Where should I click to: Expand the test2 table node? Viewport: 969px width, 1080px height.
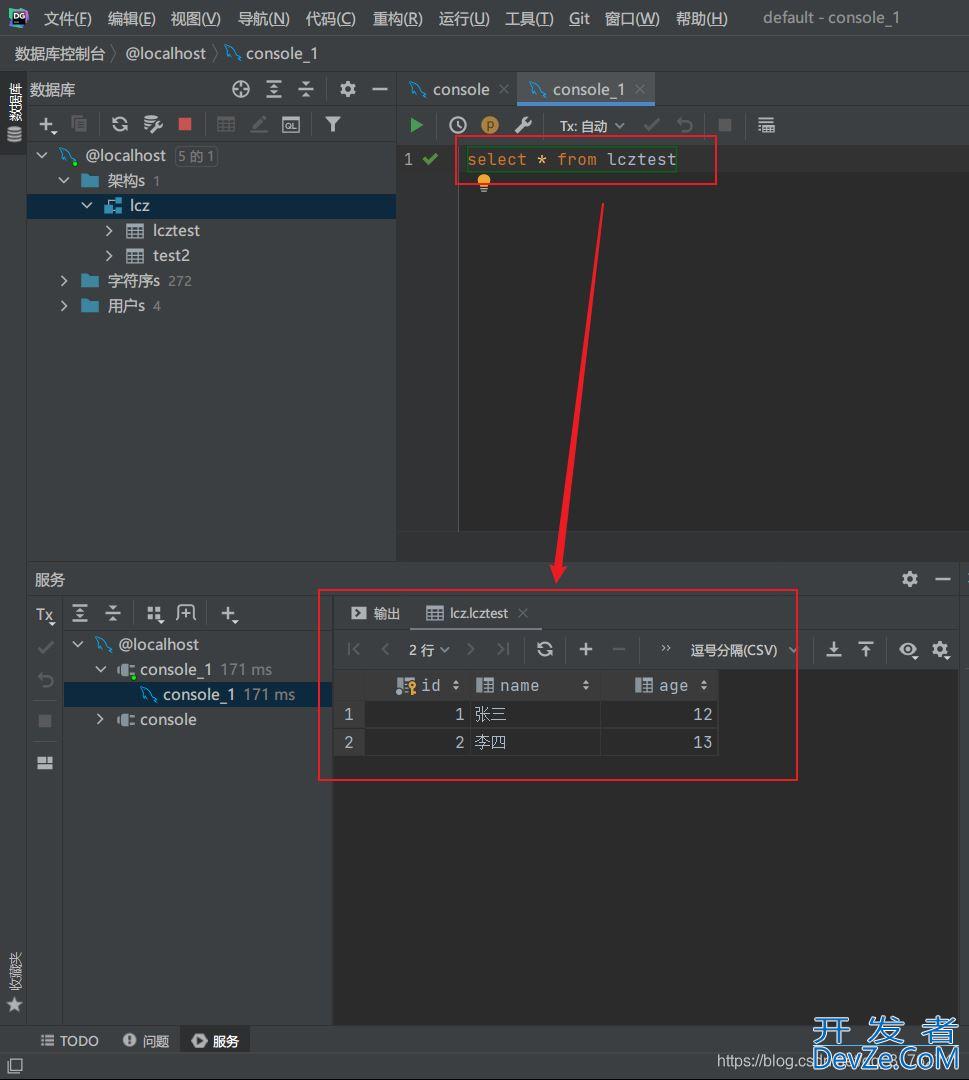(109, 256)
